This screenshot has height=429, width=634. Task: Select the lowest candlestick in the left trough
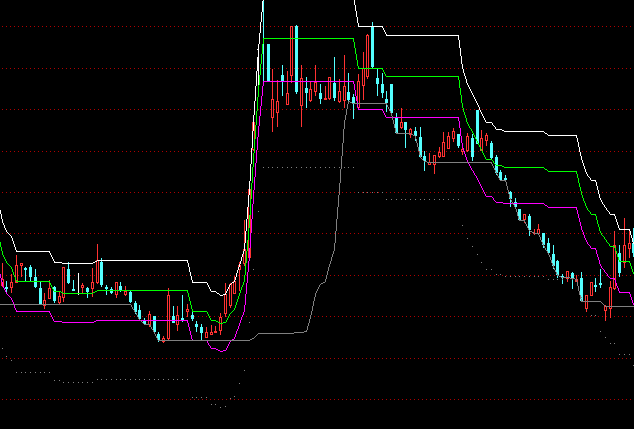point(162,338)
